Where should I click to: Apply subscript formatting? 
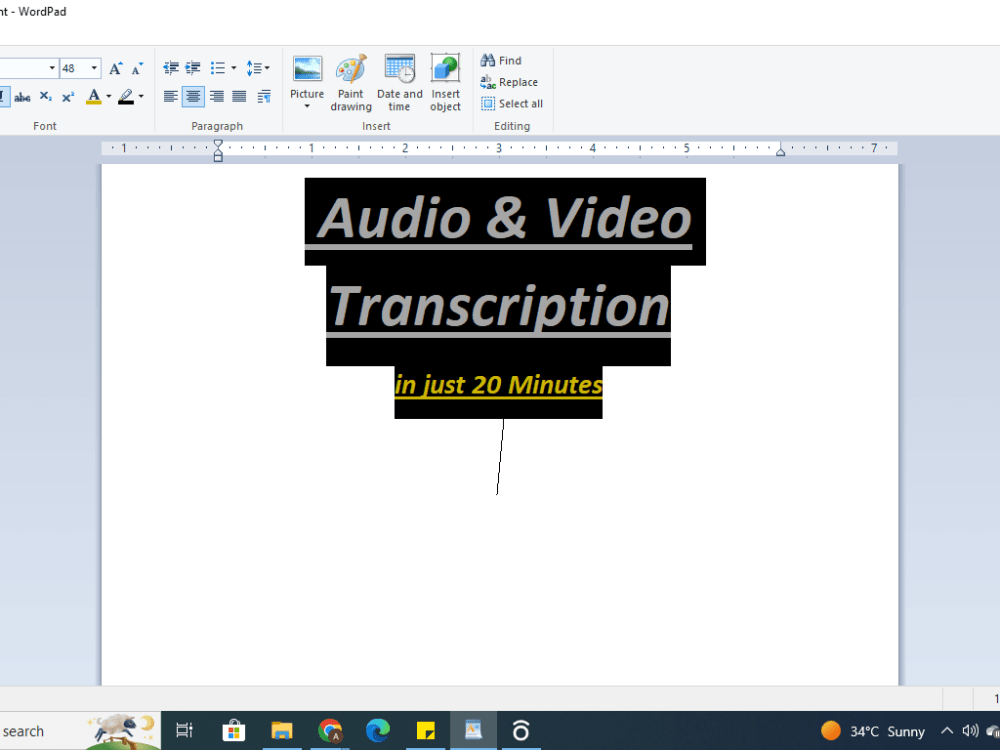pos(45,96)
